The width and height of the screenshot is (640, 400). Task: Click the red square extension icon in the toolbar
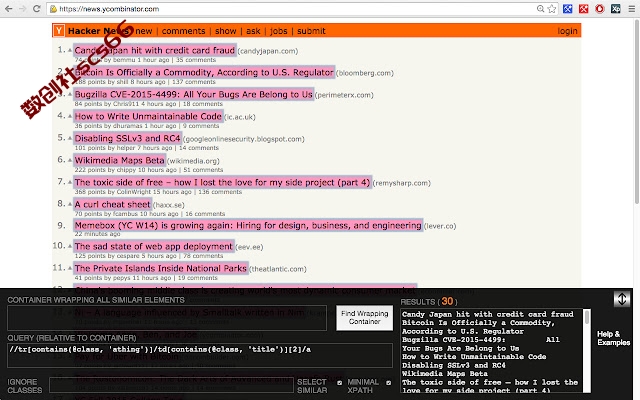point(584,9)
